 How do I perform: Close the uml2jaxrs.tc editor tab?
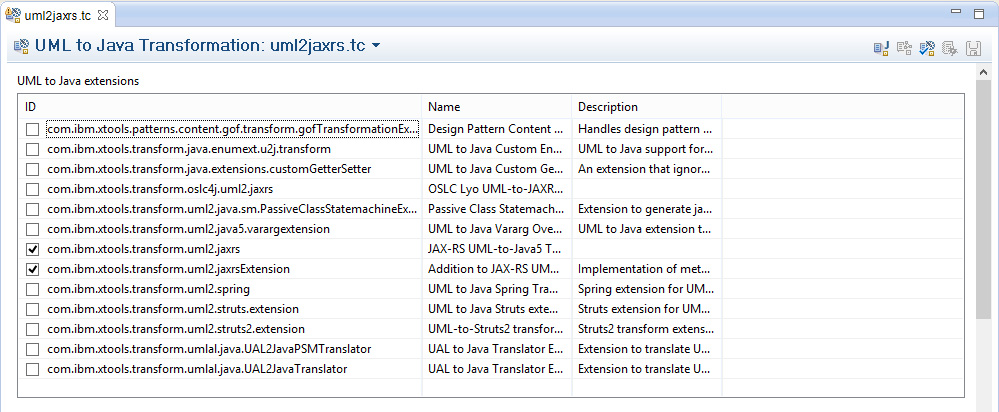[x=105, y=14]
